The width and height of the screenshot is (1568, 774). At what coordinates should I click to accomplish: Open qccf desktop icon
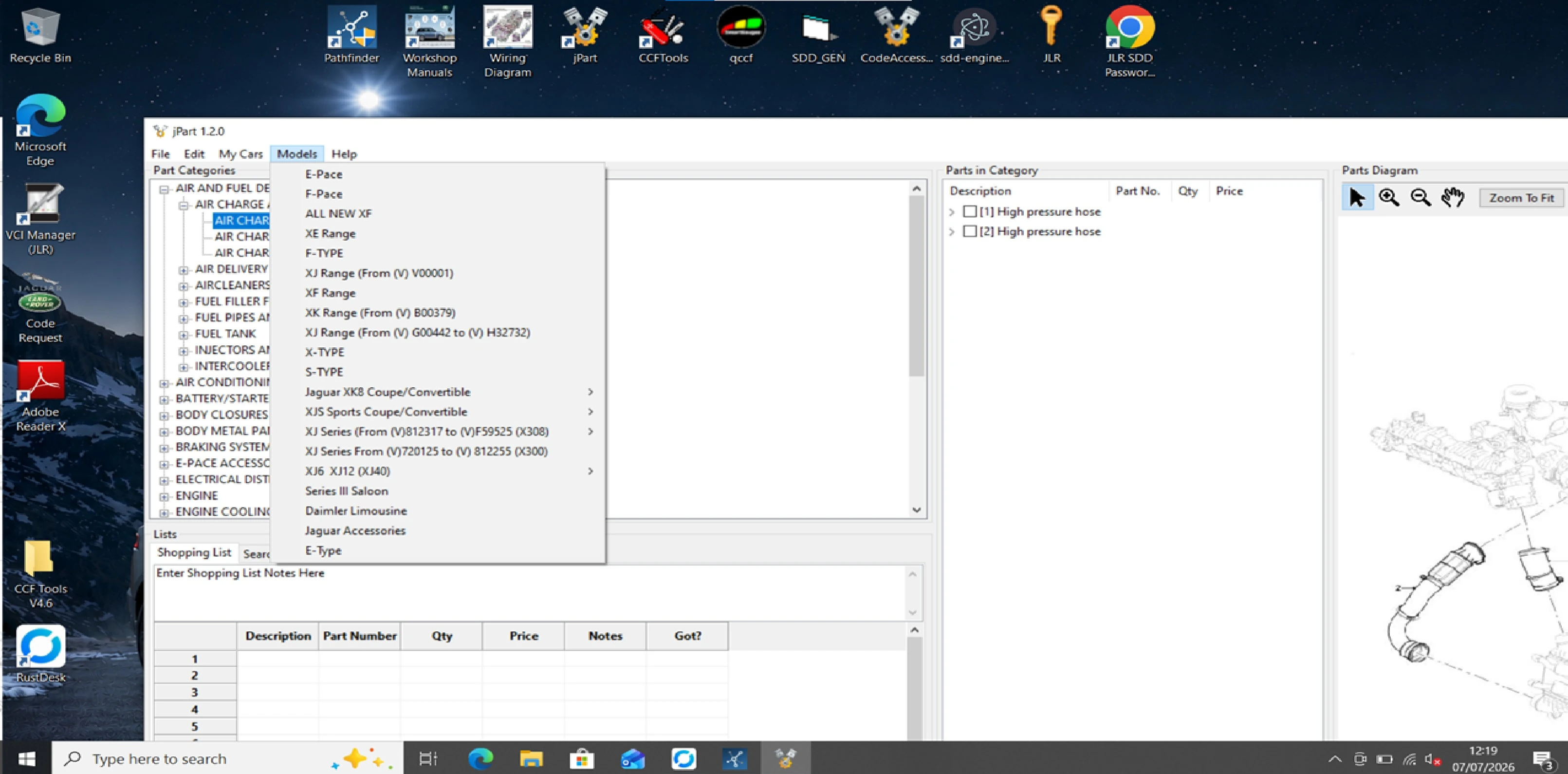741,36
